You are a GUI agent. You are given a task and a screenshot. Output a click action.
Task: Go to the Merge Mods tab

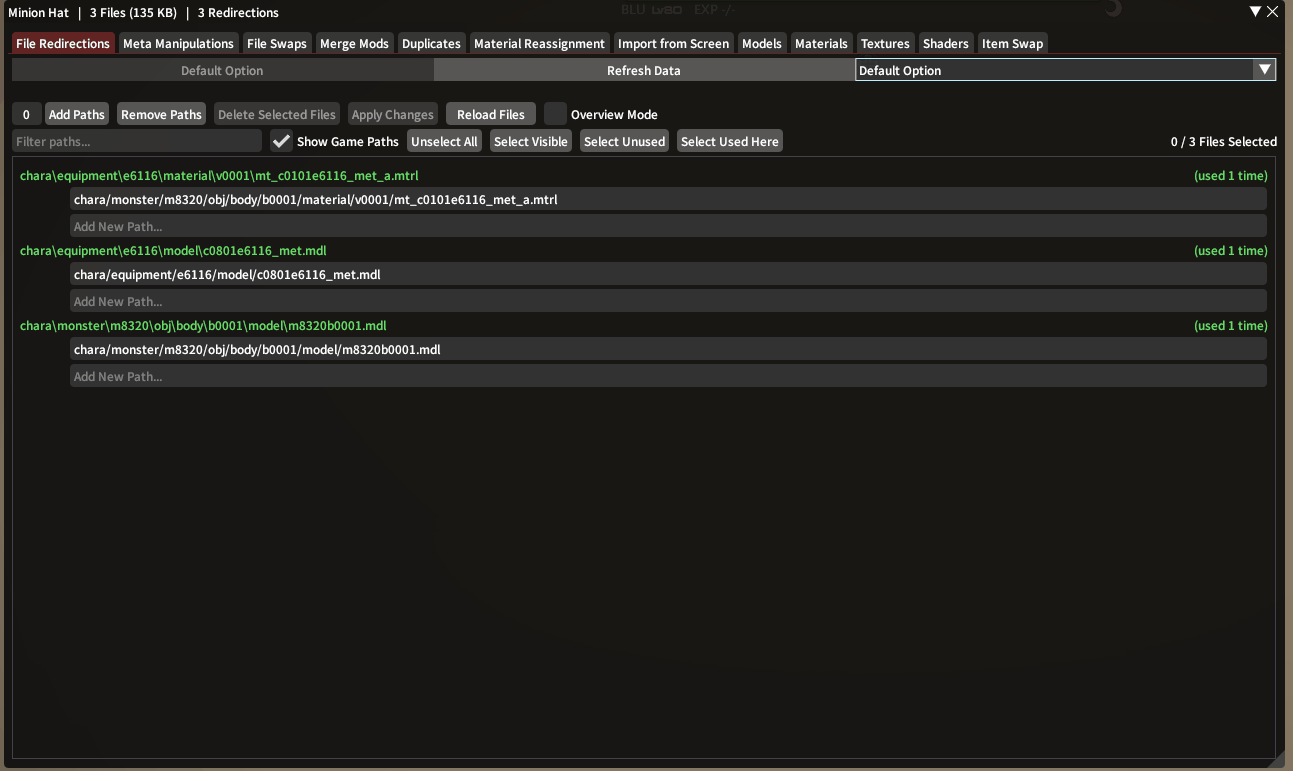click(354, 43)
